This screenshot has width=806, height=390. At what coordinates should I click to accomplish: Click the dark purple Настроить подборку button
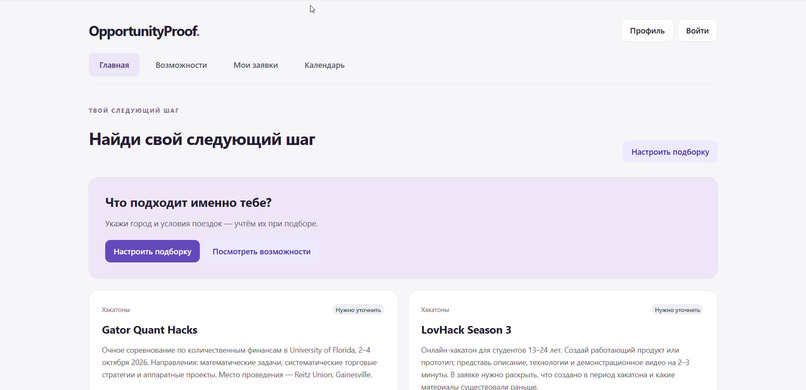pos(152,251)
